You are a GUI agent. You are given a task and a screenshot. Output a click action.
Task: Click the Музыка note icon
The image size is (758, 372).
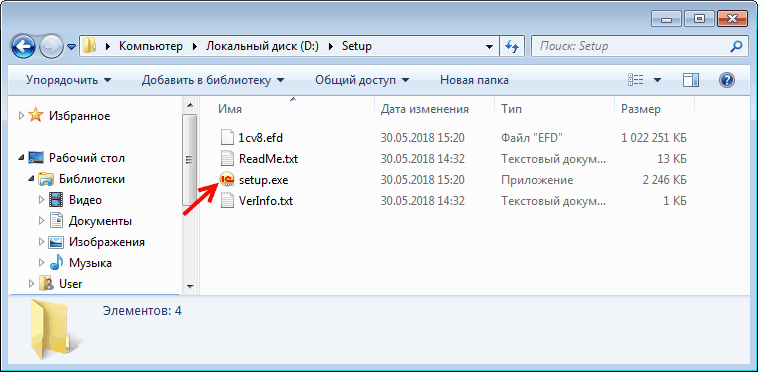(x=57, y=262)
